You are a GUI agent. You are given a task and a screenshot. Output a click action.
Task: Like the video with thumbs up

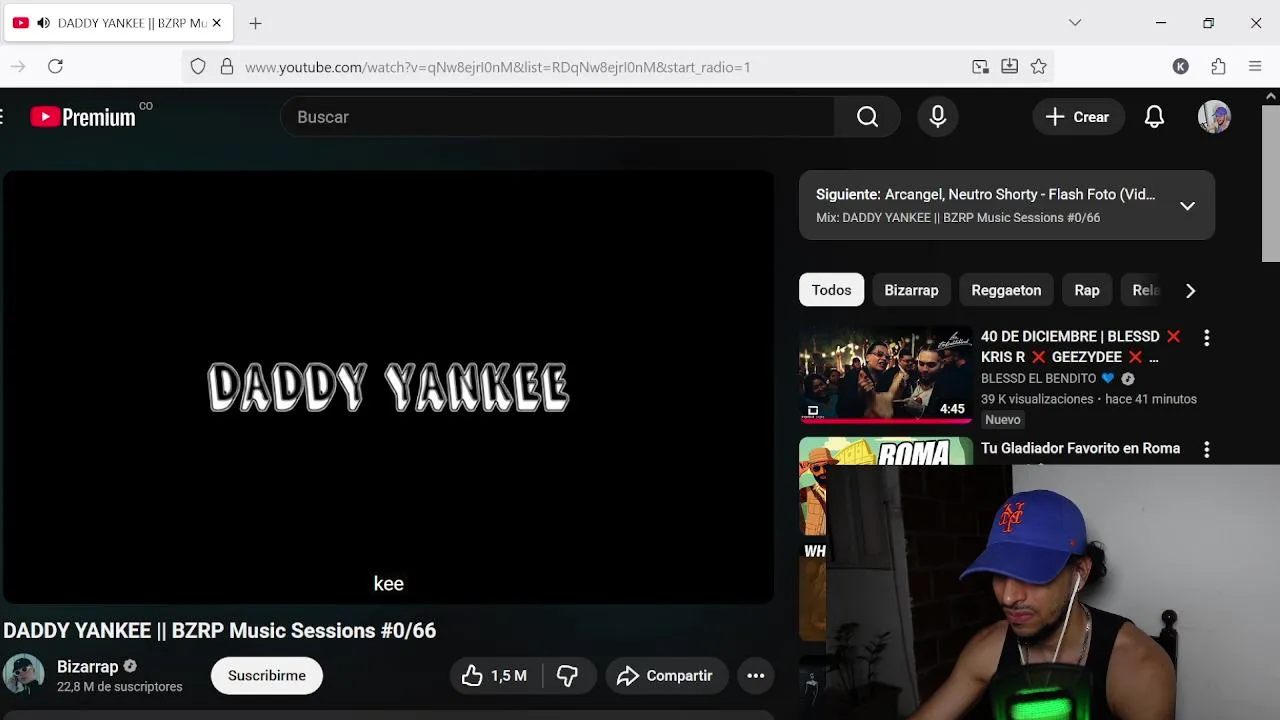[495, 676]
